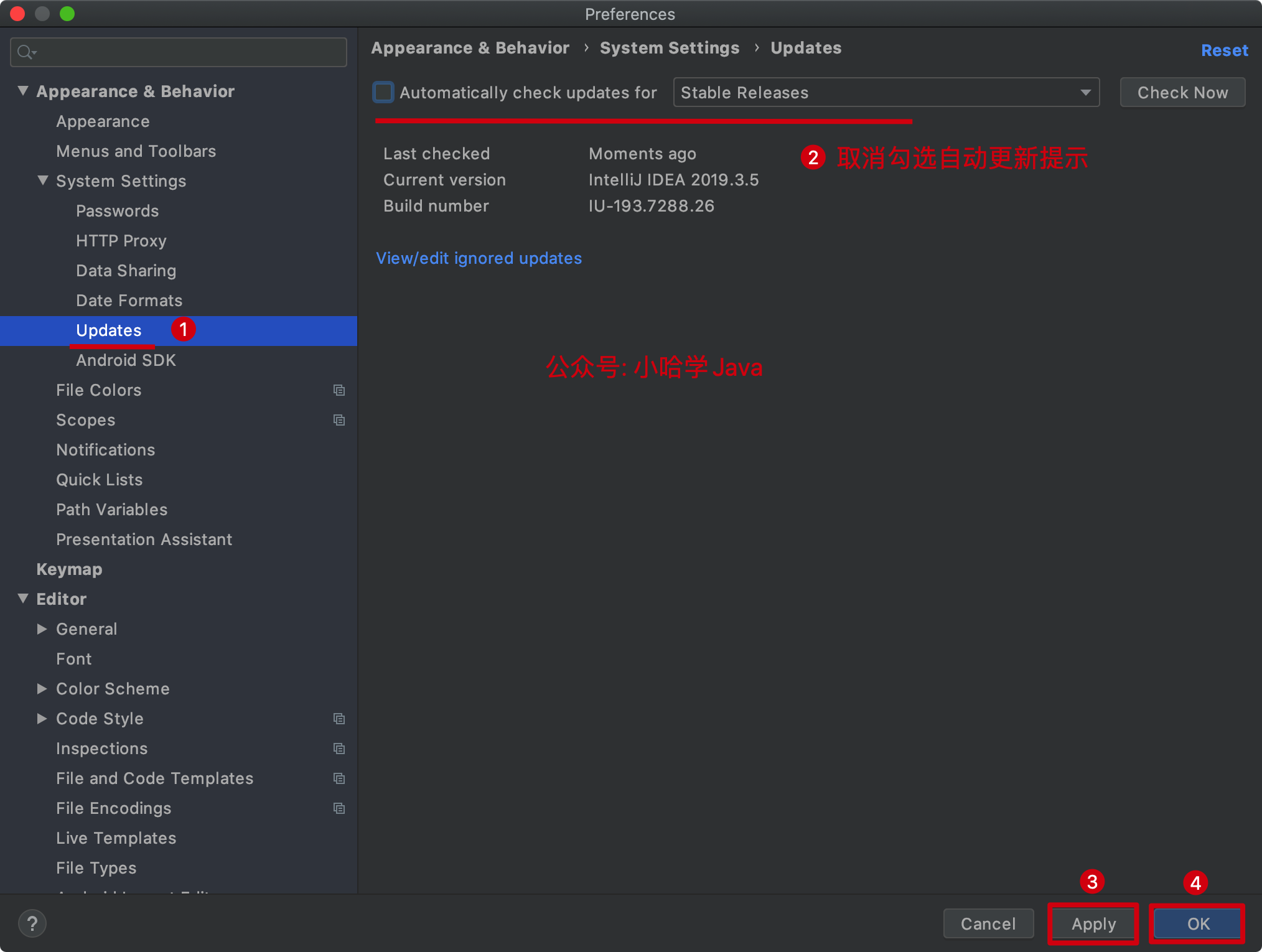Collapse the System Settings subtree

point(43,180)
